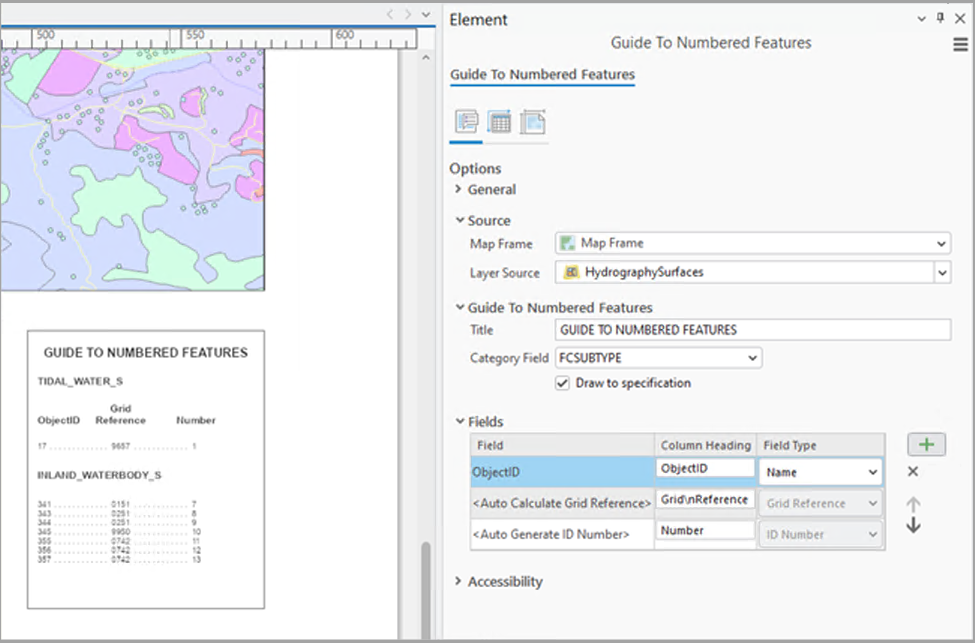Image resolution: width=975 pixels, height=643 pixels.
Task: Open Field Type dropdown for ObjectID row
Action: point(820,472)
